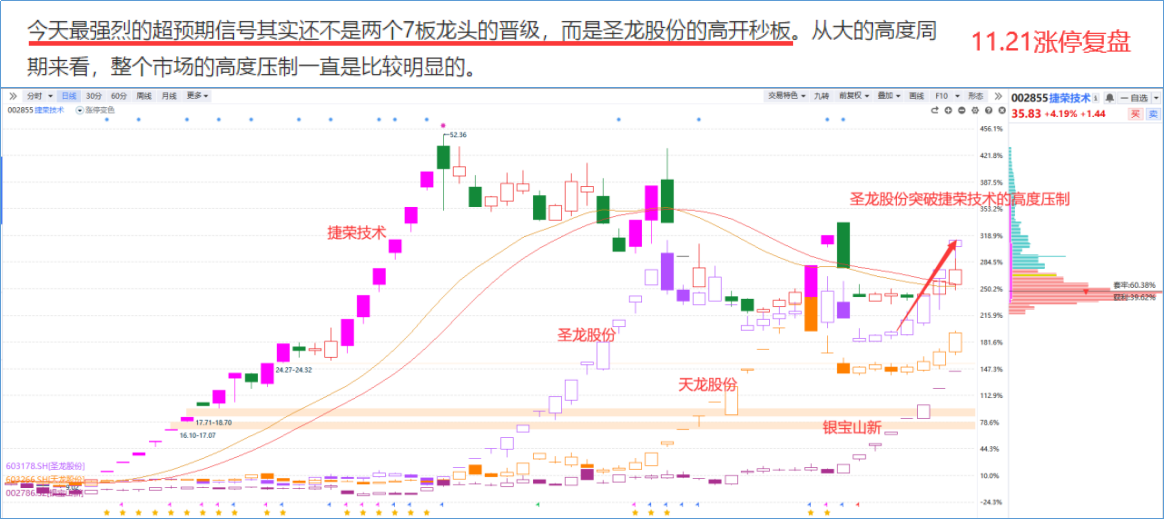1165x519 pixels.
Task: Click the +1.44 price change value
Action: [x=1092, y=114]
